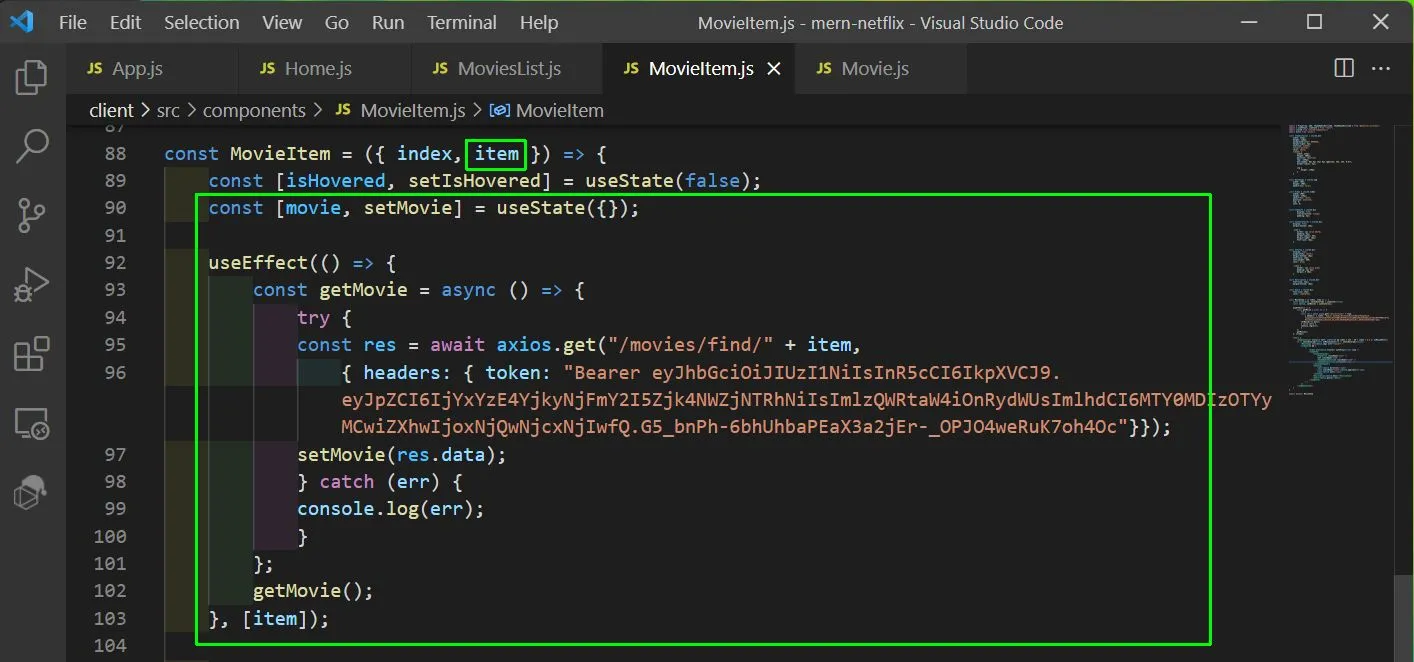Open the Extensions view
The image size is (1414, 662).
pyautogui.click(x=32, y=354)
